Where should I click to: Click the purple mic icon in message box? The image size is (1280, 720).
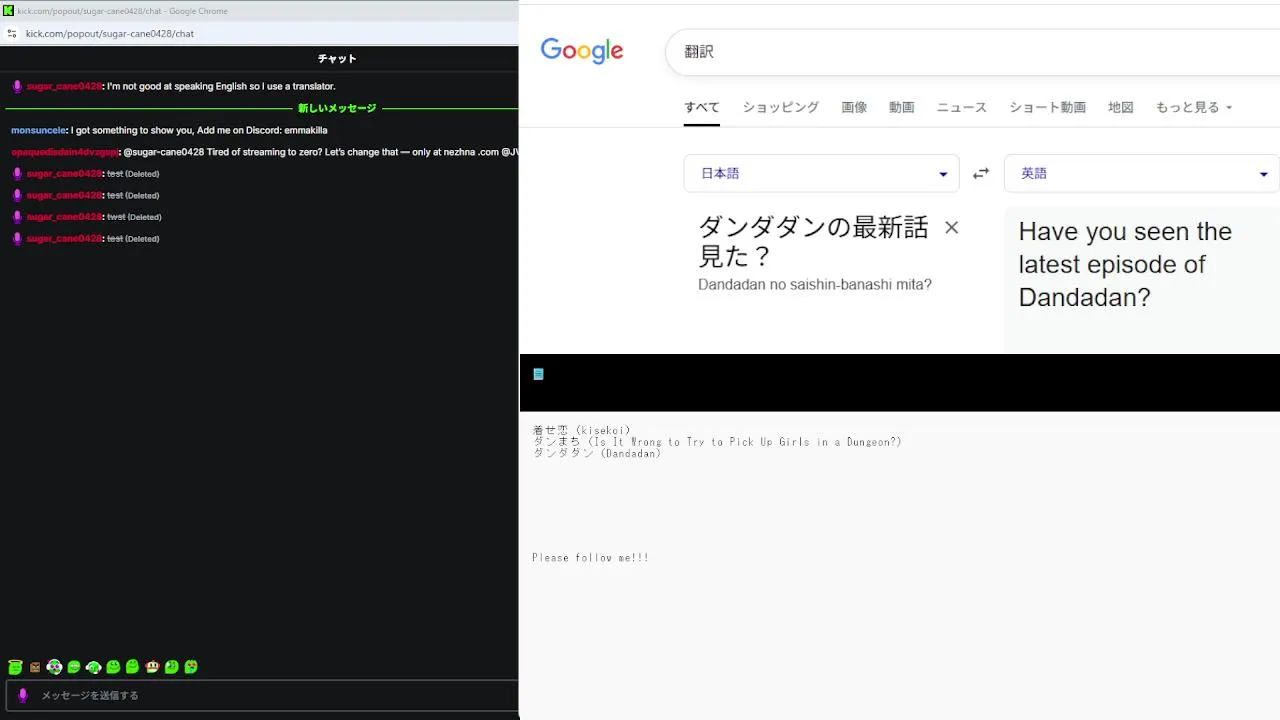point(23,695)
